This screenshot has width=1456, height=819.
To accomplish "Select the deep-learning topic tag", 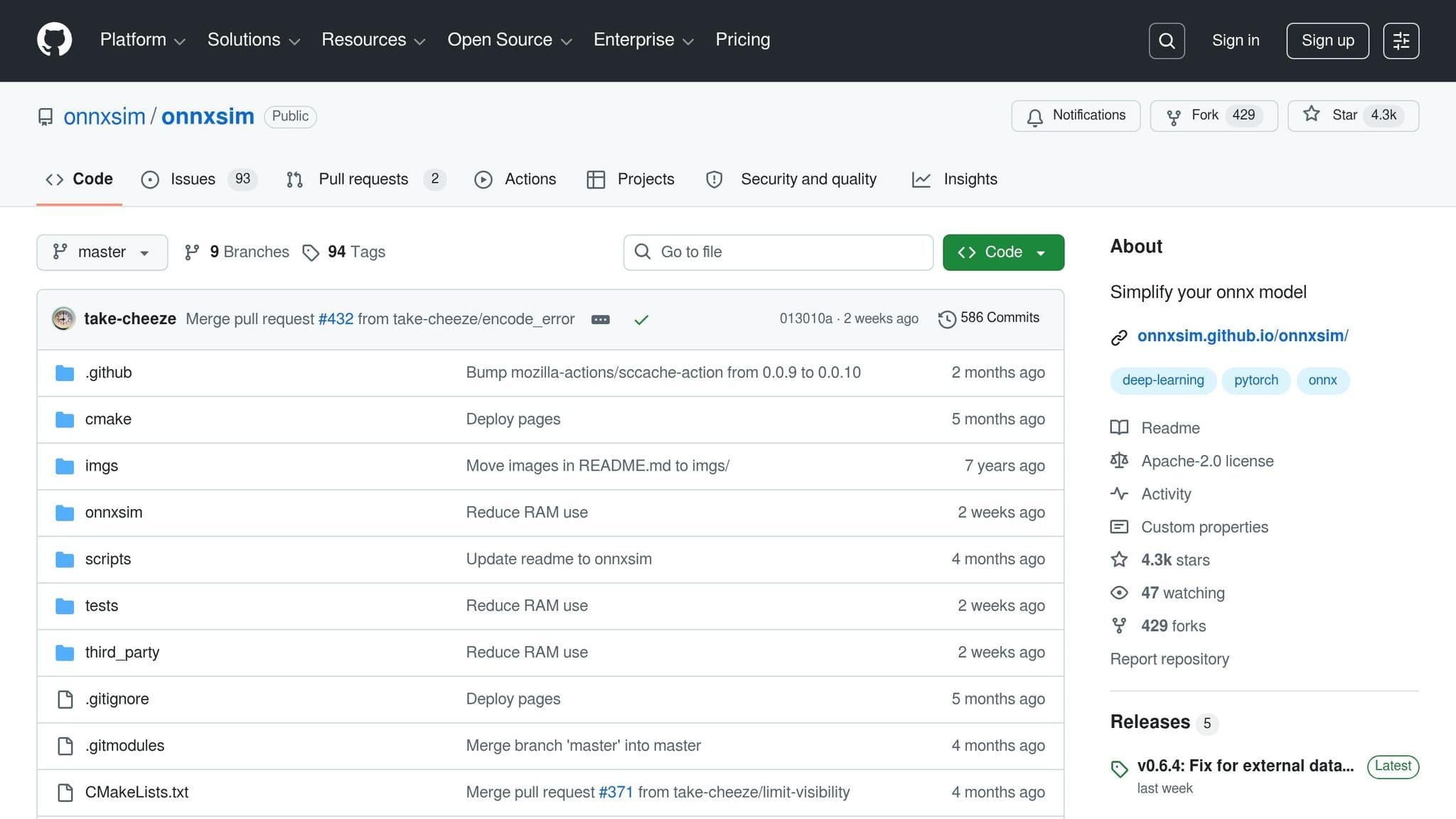I will pyautogui.click(x=1163, y=380).
